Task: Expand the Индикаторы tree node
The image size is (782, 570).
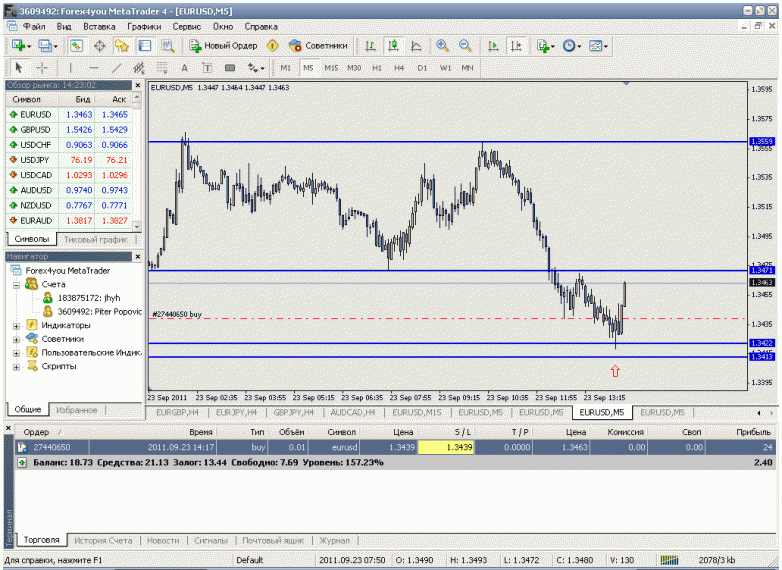Action: pos(16,326)
